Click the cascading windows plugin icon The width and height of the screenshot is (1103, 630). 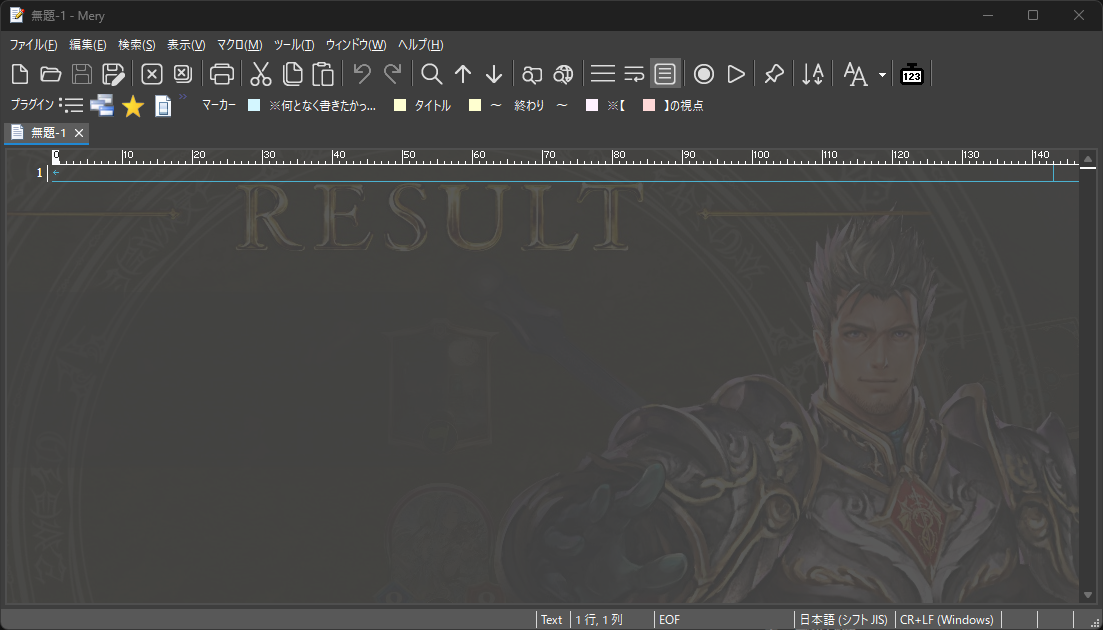tap(102, 105)
